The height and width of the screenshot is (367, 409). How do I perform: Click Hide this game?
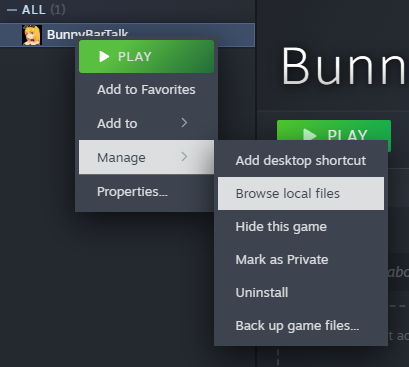[x=301, y=227]
